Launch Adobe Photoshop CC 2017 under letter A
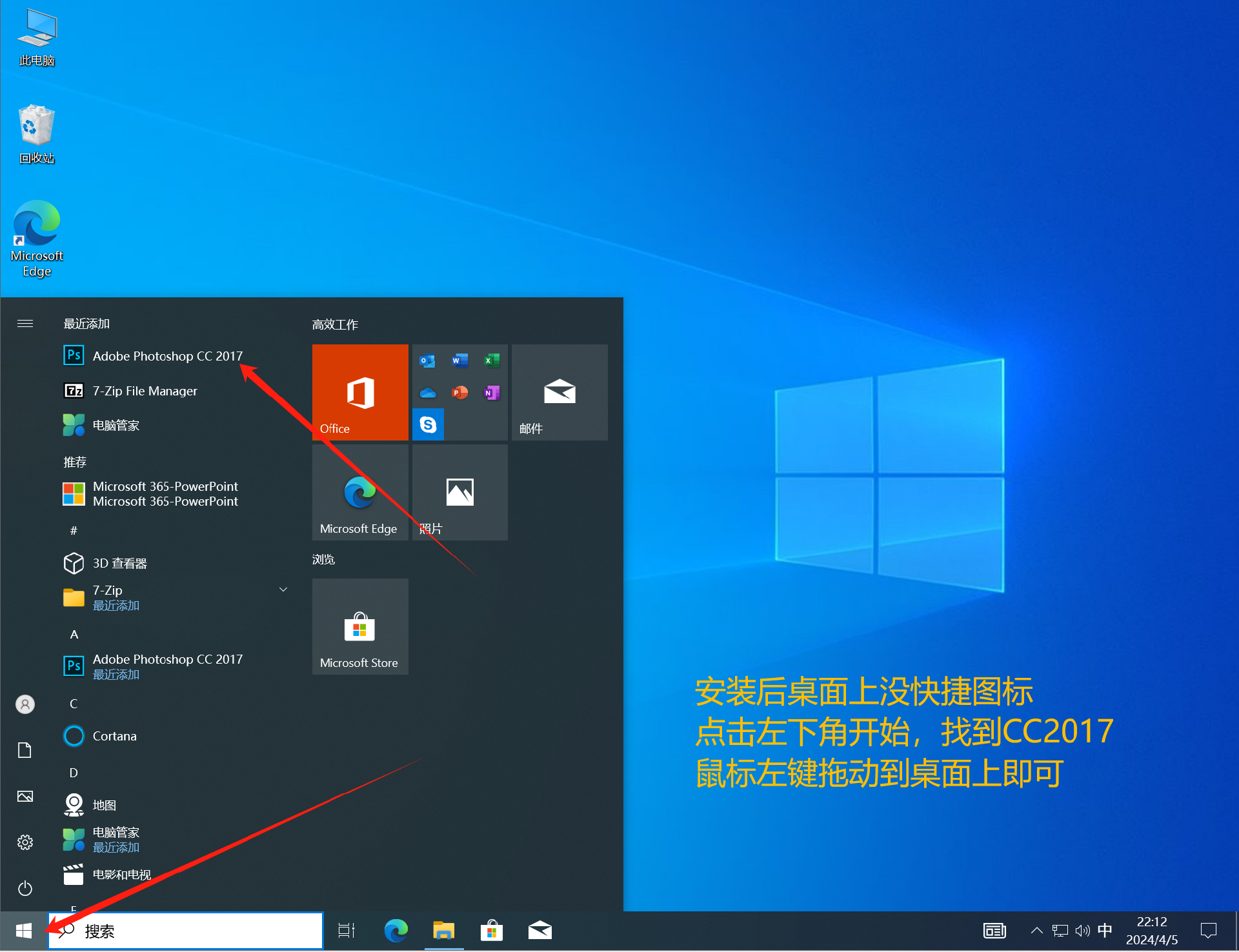 click(x=174, y=666)
